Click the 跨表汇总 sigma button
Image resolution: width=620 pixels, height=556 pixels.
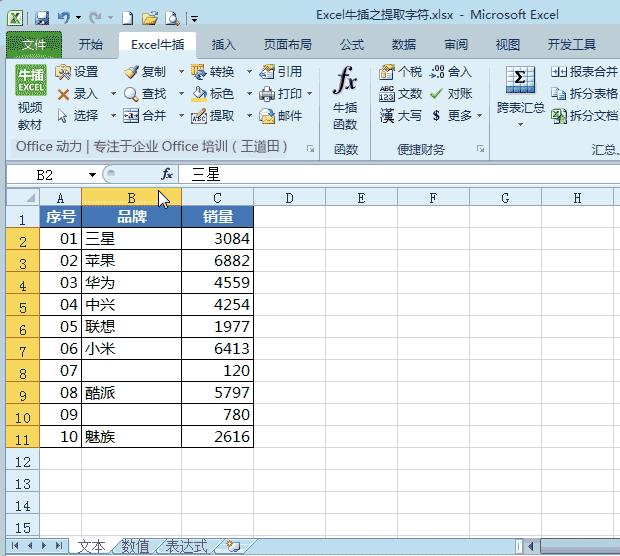[x=520, y=90]
